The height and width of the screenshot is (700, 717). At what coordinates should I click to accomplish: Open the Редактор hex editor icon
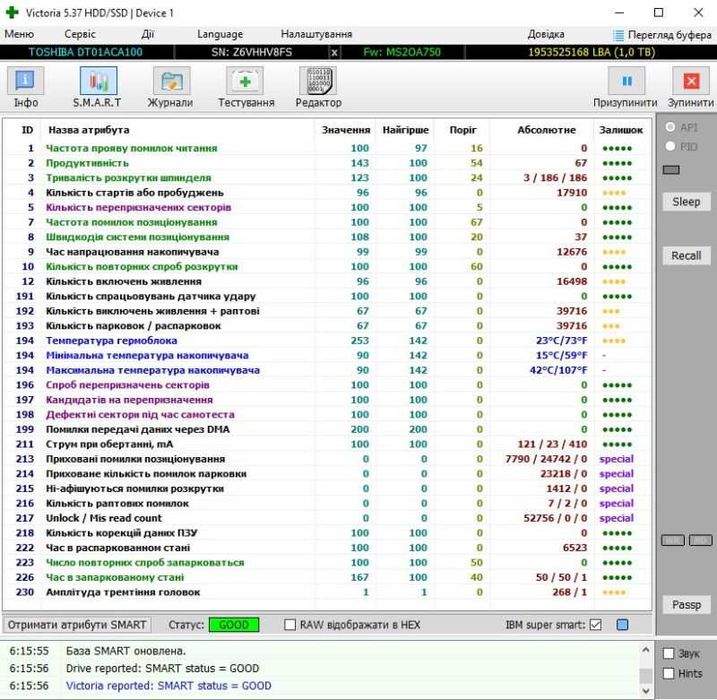pos(318,81)
